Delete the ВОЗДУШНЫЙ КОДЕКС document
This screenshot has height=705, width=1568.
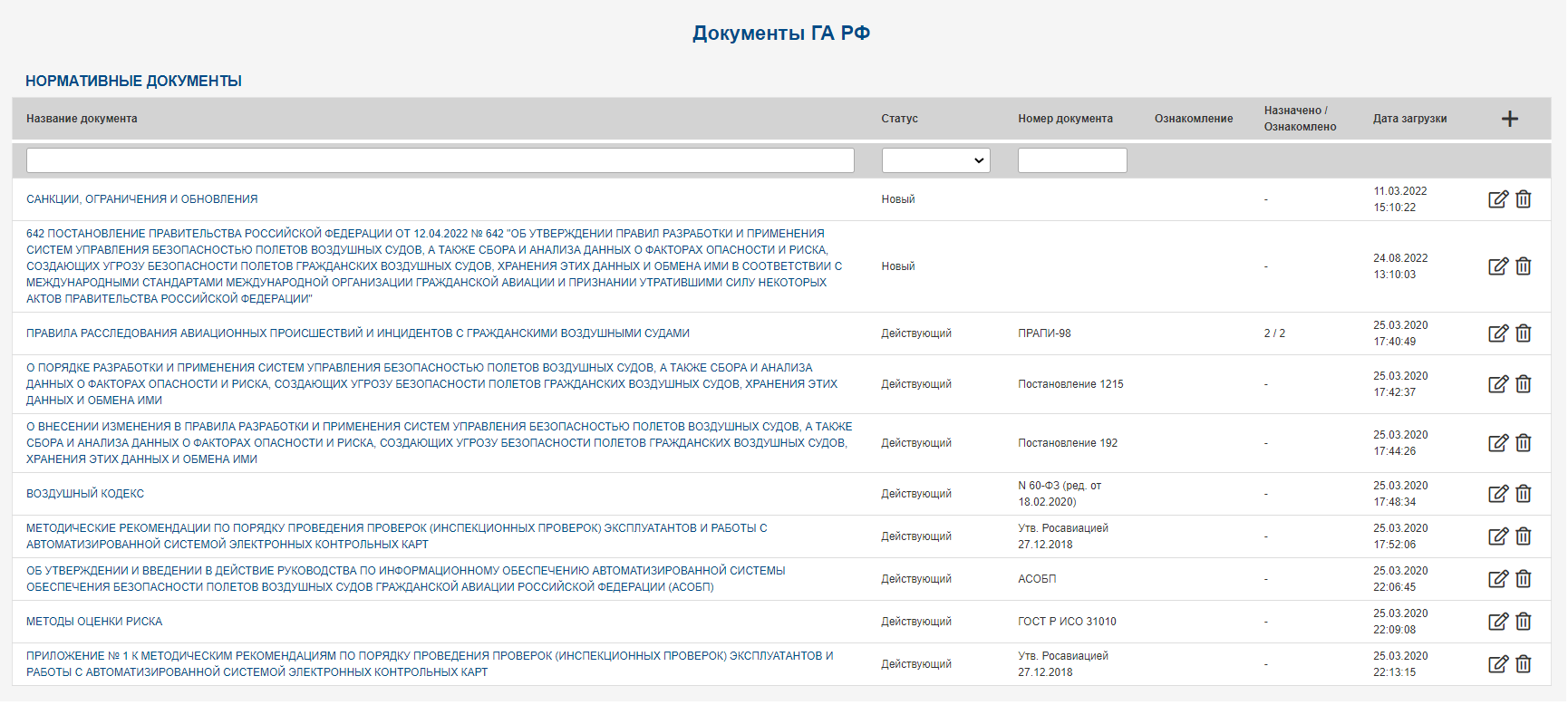pos(1524,494)
